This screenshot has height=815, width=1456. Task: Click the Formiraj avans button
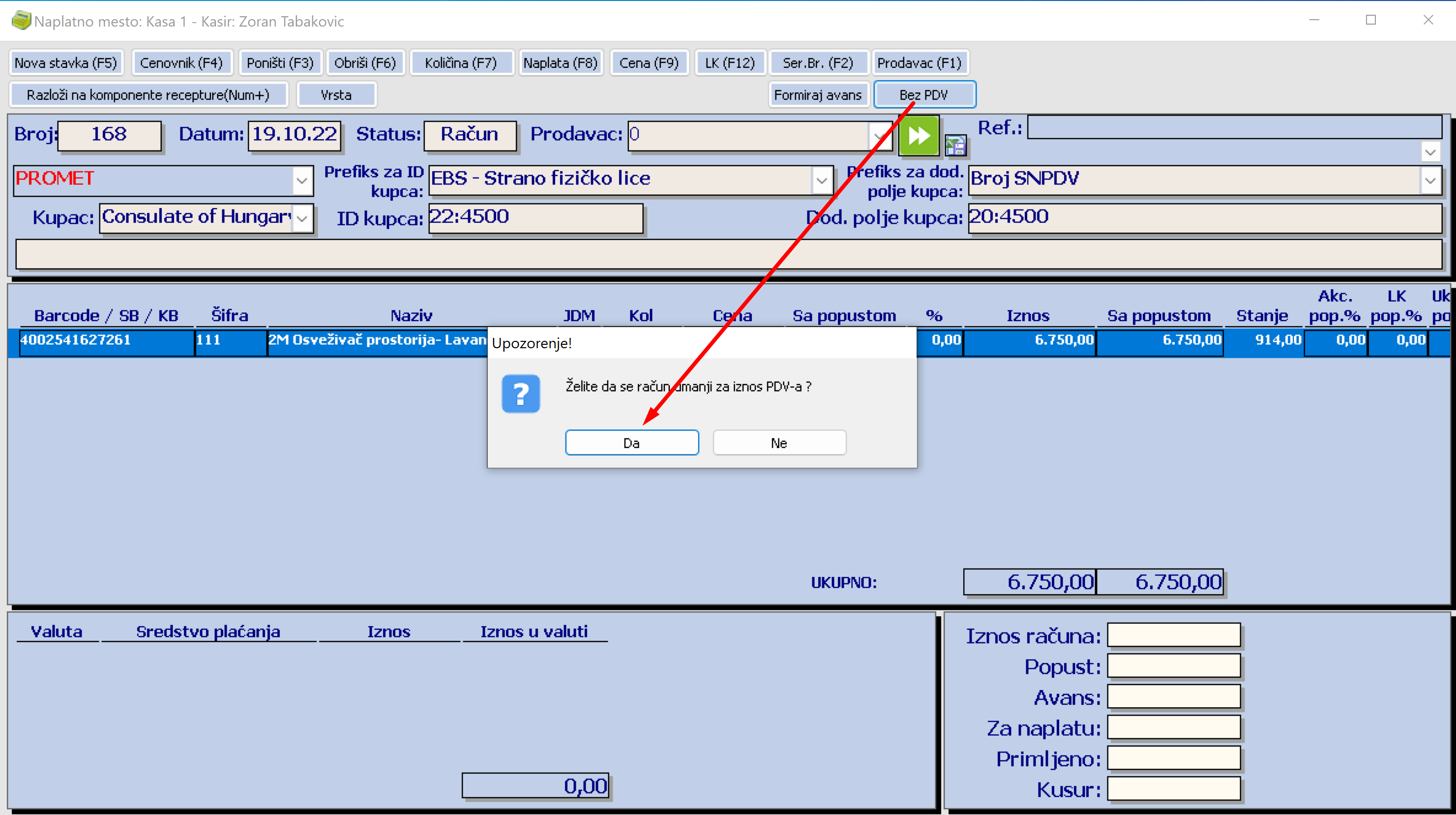click(817, 95)
